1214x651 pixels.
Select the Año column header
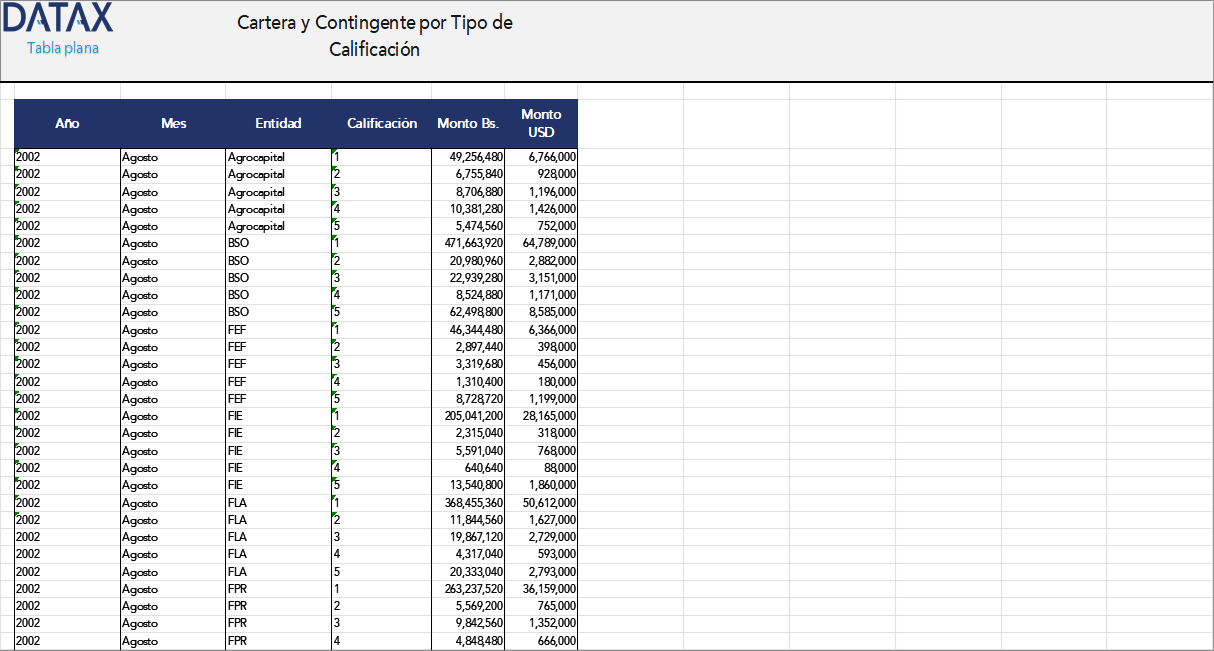[x=67, y=124]
